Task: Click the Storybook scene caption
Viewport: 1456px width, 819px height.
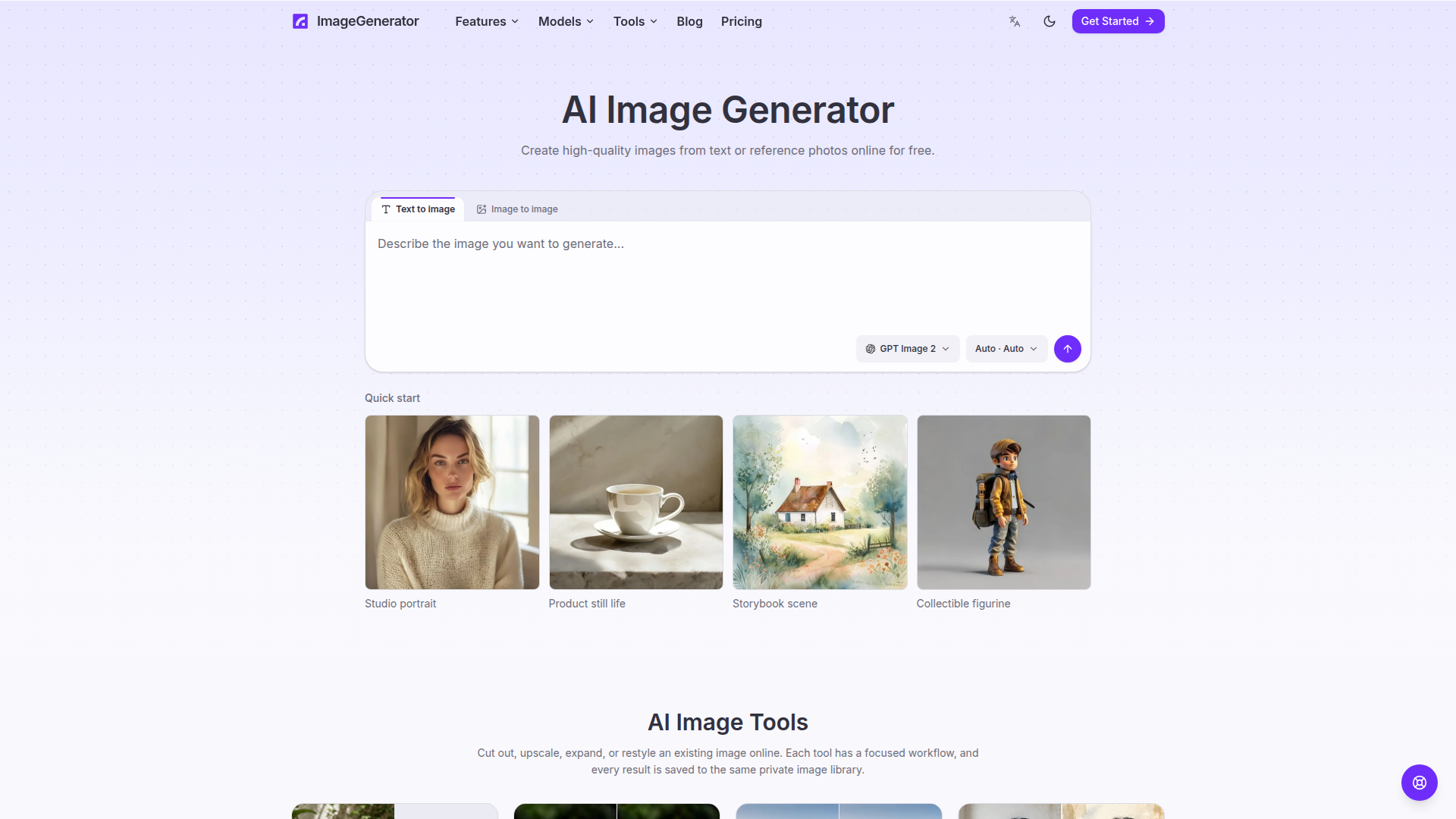Action: point(774,604)
